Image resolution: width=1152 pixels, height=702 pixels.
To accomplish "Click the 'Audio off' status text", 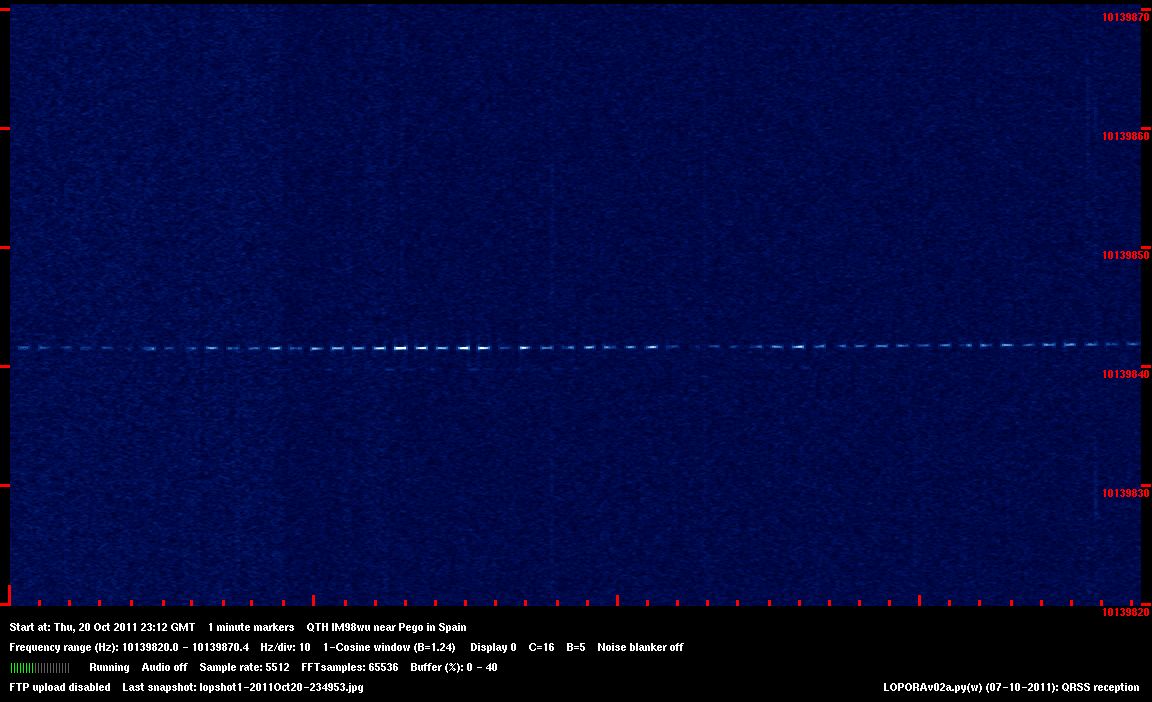I will [x=165, y=667].
